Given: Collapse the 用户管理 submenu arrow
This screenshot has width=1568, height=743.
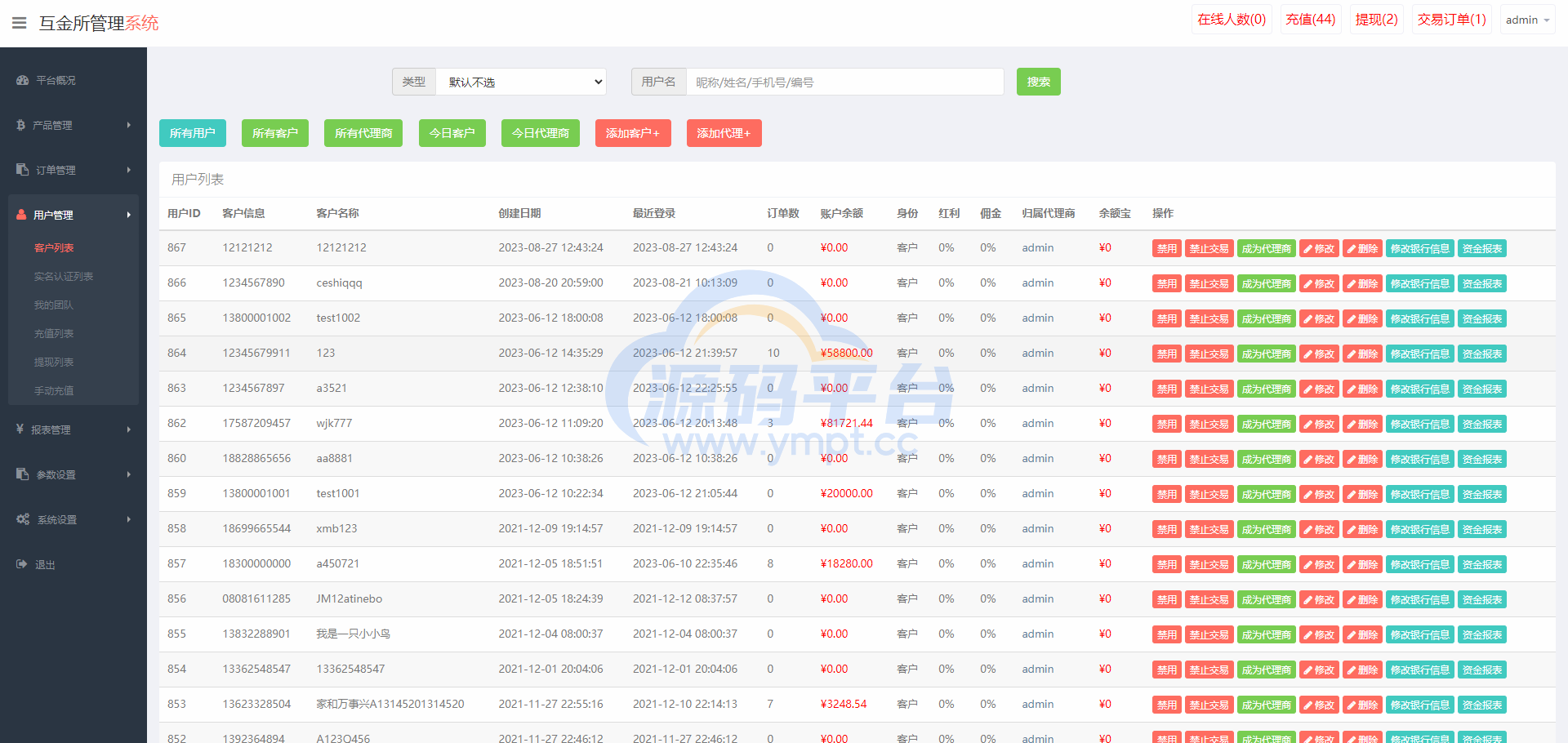Looking at the screenshot, I should (129, 215).
